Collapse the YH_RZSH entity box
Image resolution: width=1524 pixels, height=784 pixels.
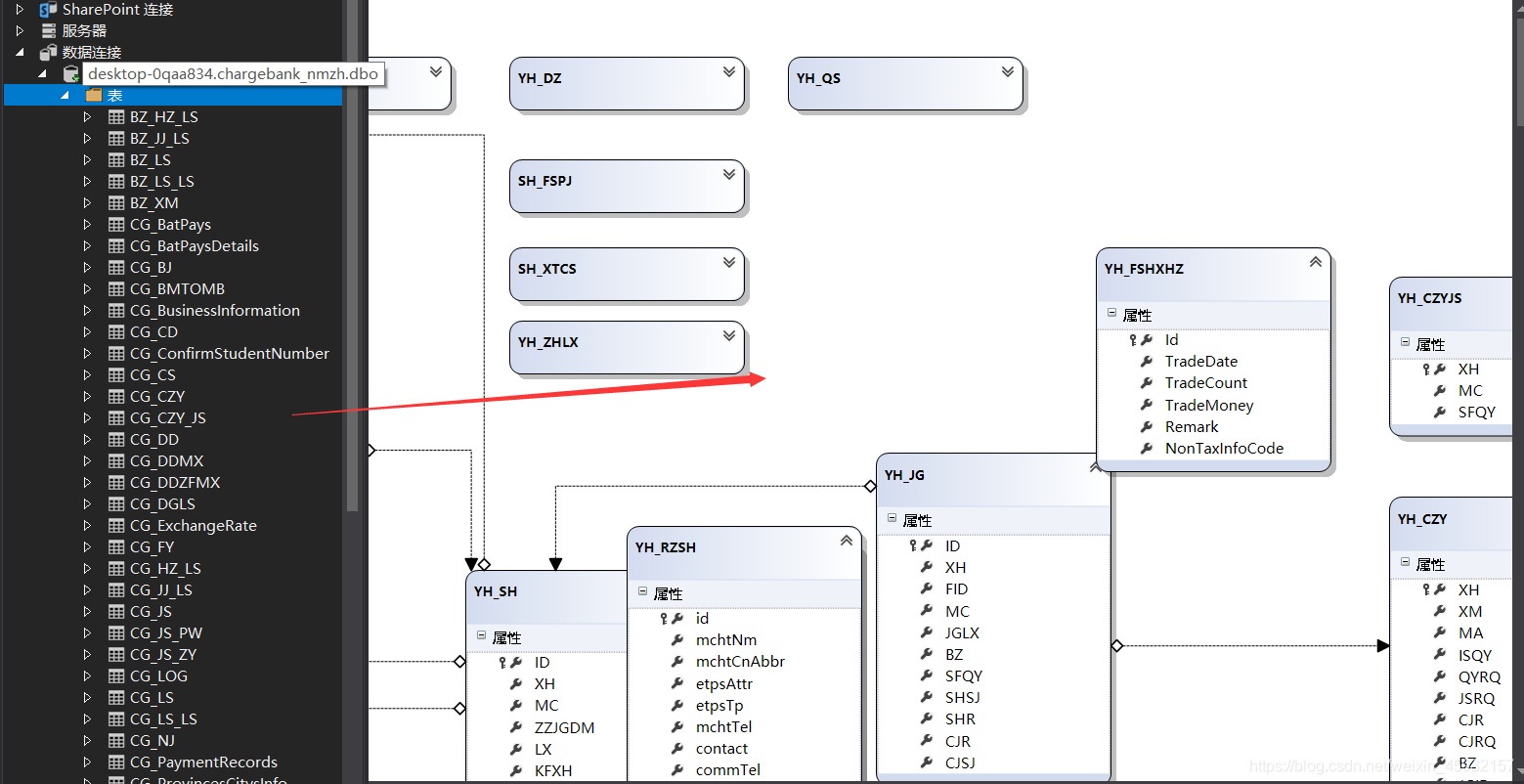click(x=847, y=541)
